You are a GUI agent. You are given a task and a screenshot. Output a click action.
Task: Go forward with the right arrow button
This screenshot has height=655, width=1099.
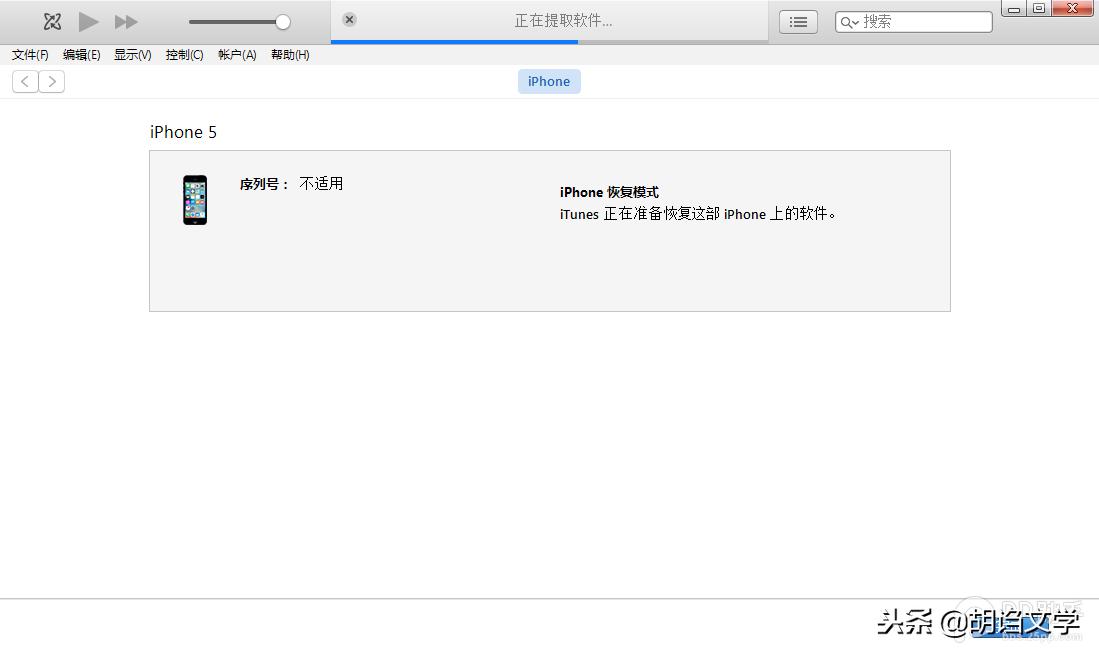pos(52,82)
